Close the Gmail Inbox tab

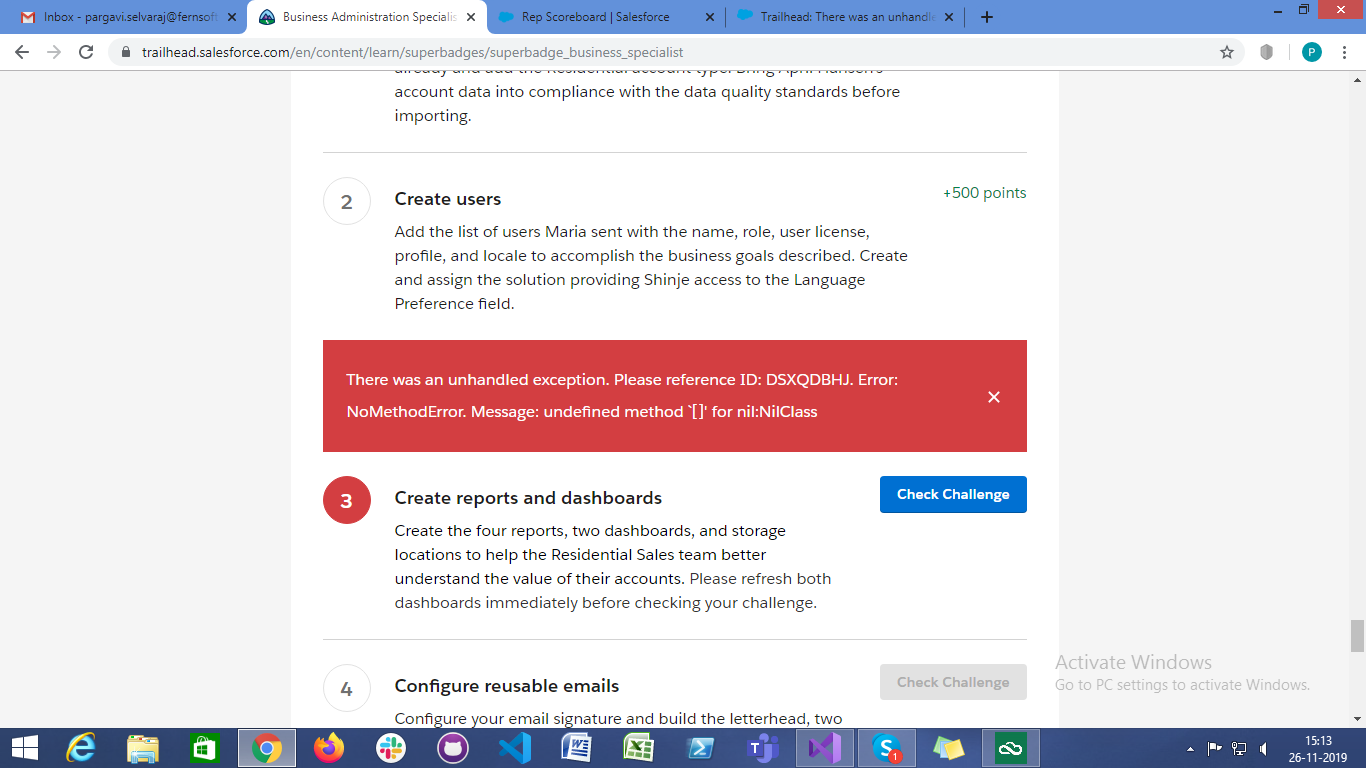click(232, 17)
